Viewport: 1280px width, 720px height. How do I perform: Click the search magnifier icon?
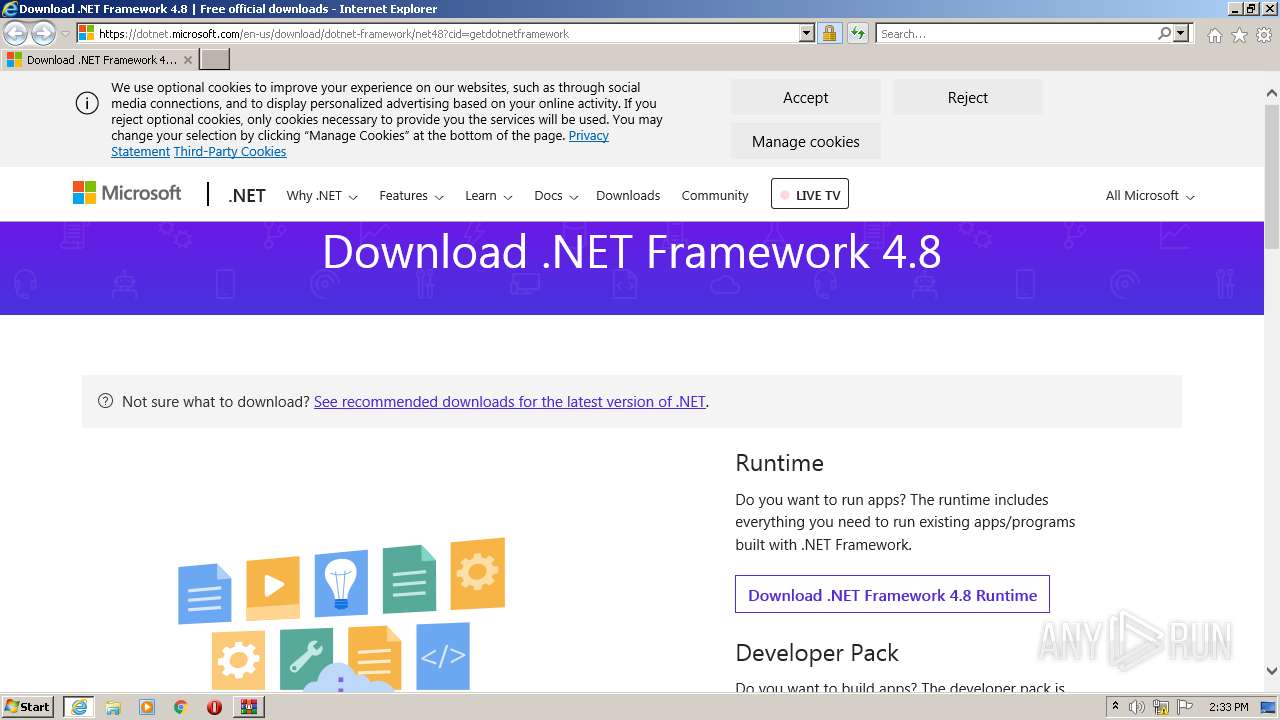click(x=1164, y=33)
